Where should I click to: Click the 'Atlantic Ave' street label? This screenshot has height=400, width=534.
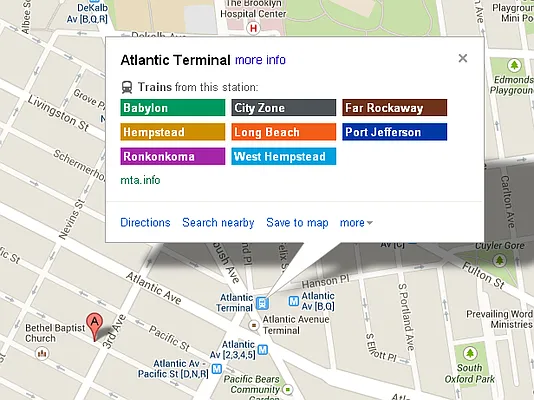click(154, 288)
